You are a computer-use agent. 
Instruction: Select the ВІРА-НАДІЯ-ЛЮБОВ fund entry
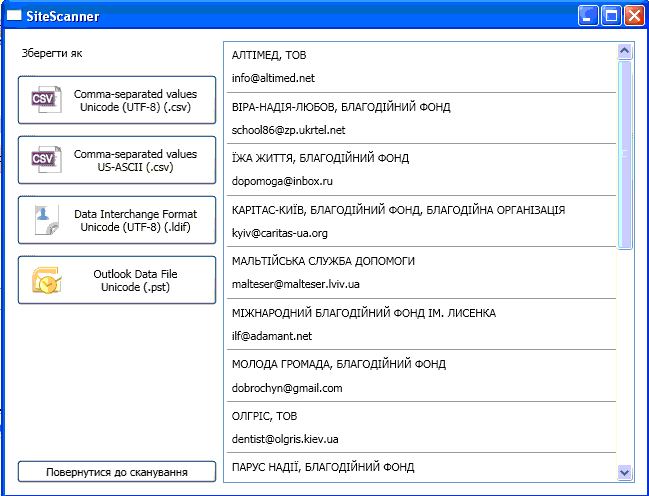click(x=421, y=118)
